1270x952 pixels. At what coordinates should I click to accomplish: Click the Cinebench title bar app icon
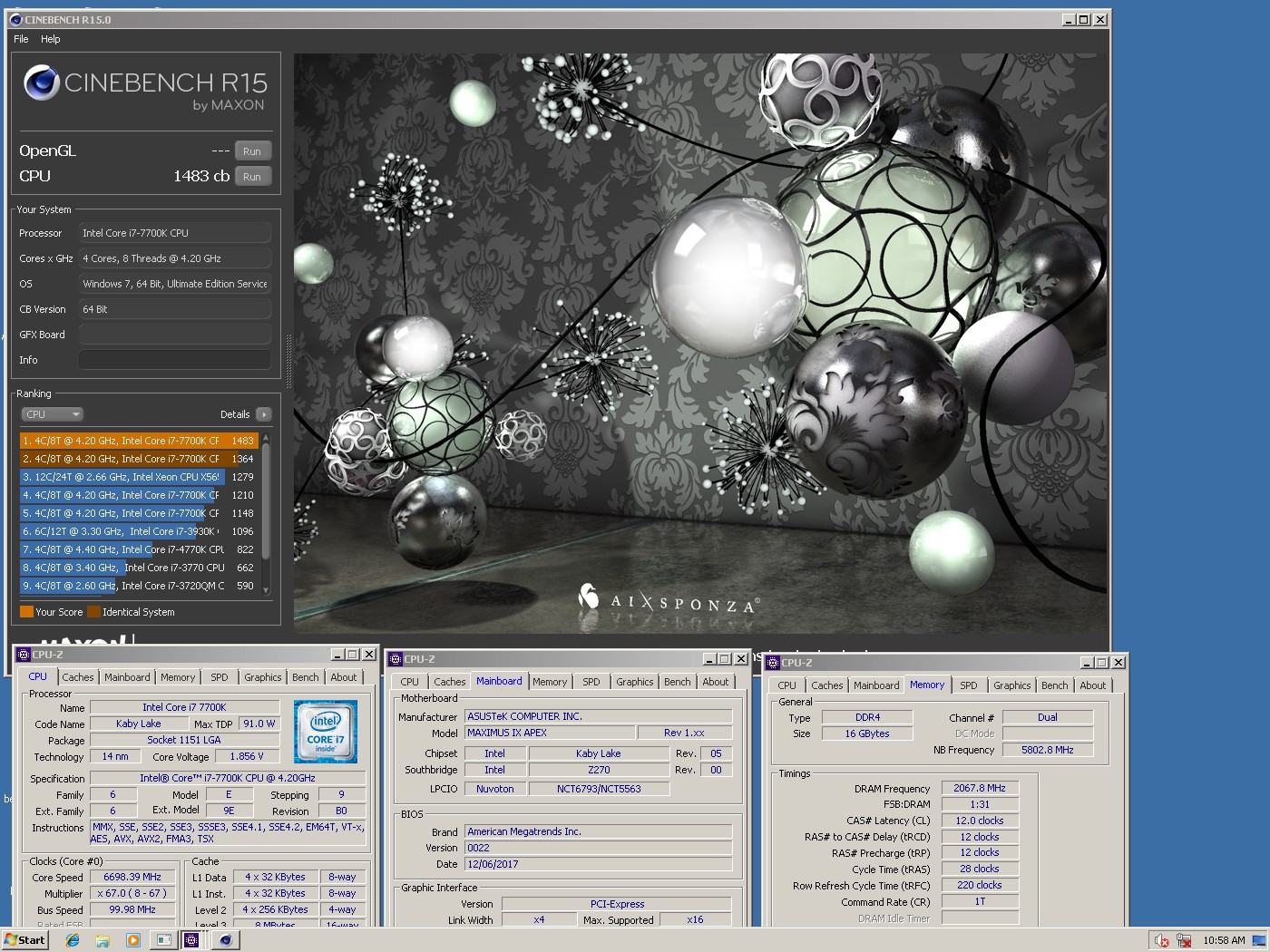(x=15, y=19)
